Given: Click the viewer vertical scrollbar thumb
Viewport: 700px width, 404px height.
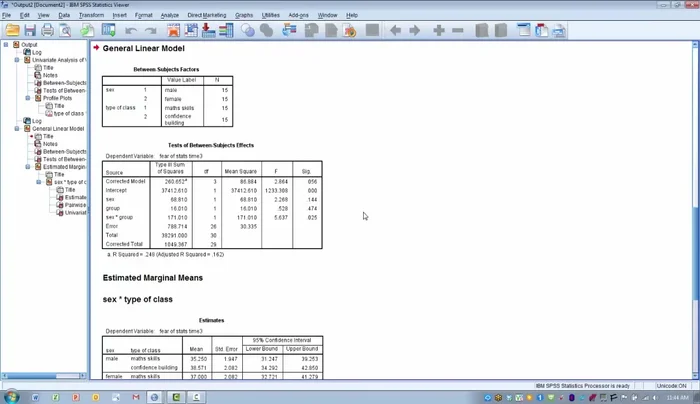Looking at the screenshot, I should 695,254.
